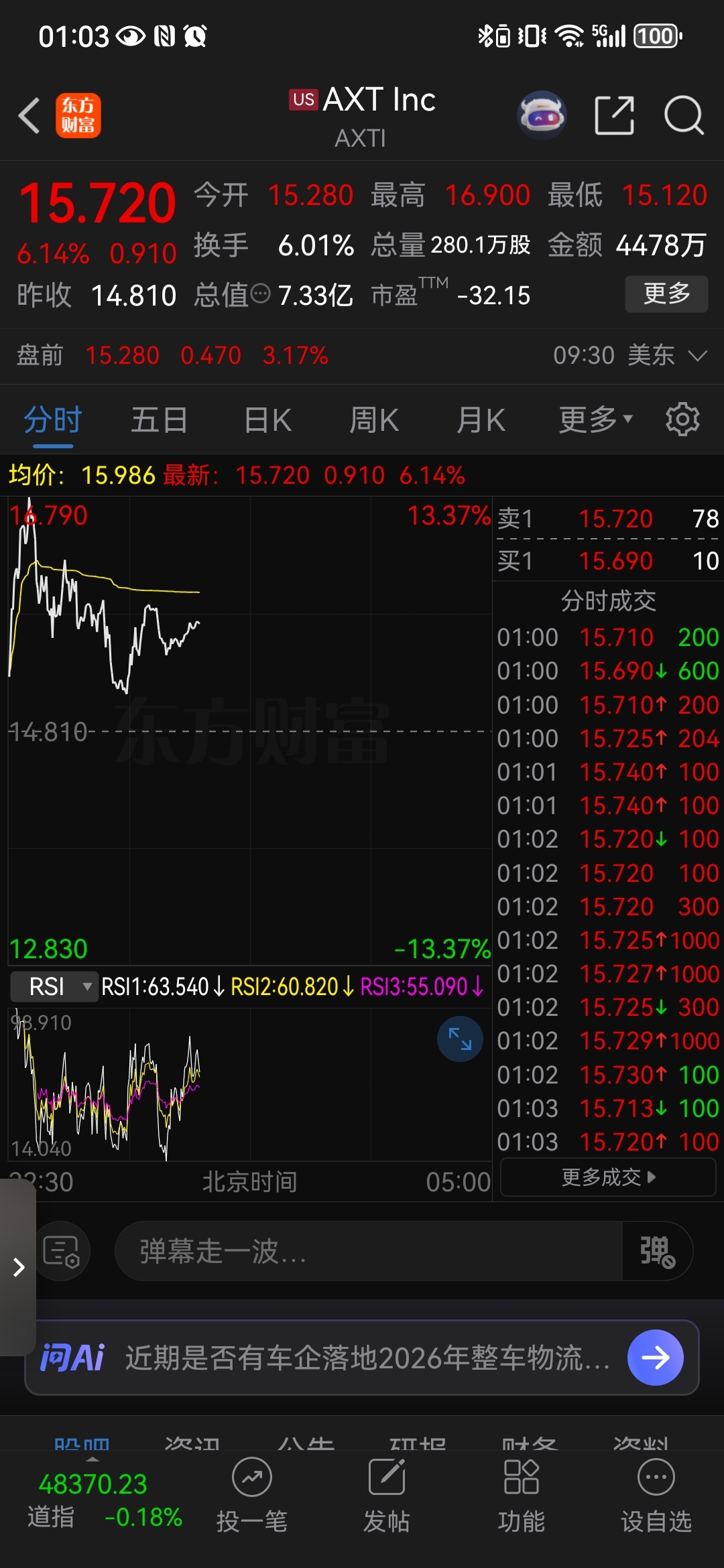Image resolution: width=724 pixels, height=1568 pixels.
Task: Tap the RSI indicator sub-chart
Action: pos(250,1084)
